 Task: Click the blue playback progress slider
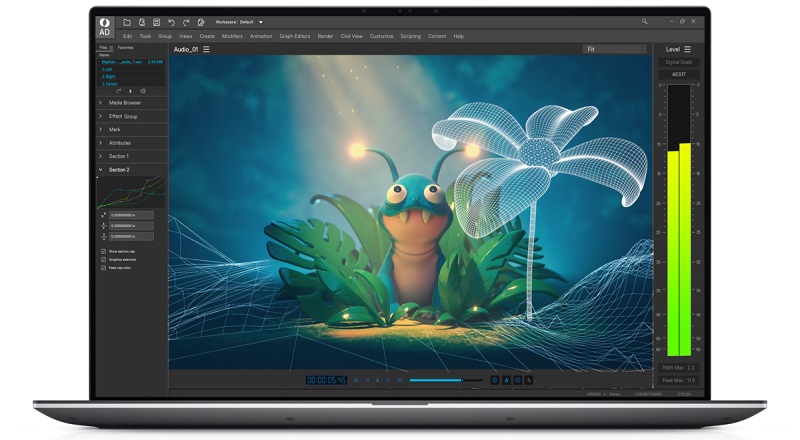446,380
